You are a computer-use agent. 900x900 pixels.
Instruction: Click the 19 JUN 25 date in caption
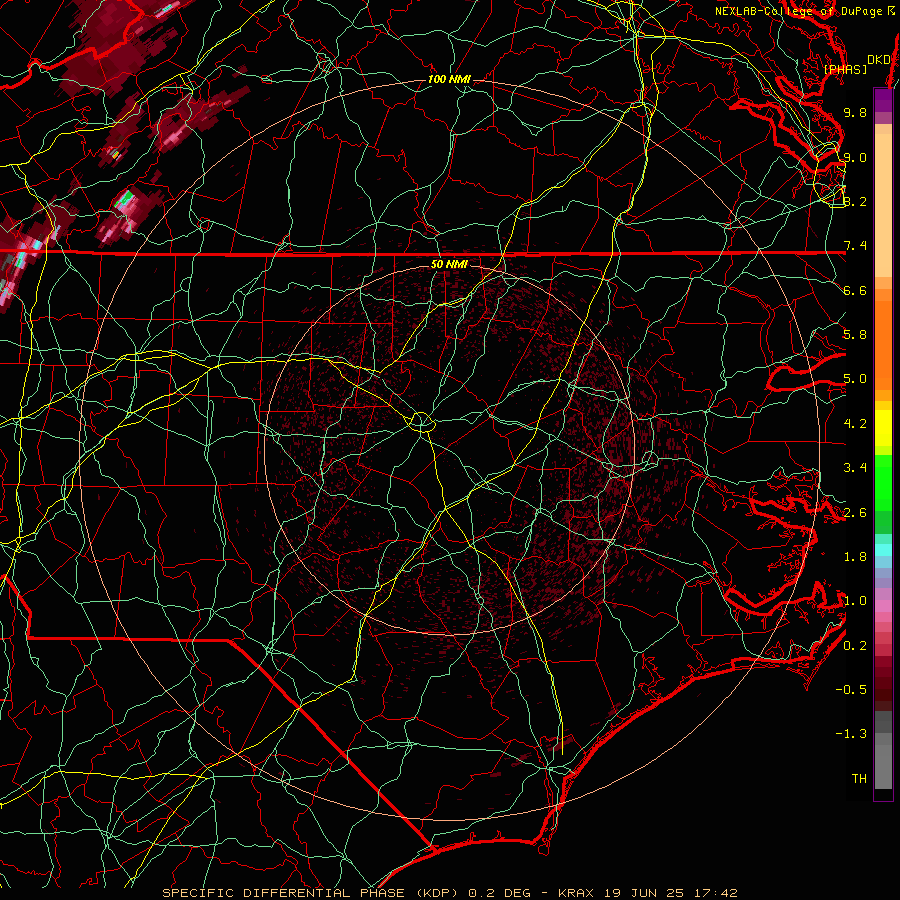pos(645,893)
